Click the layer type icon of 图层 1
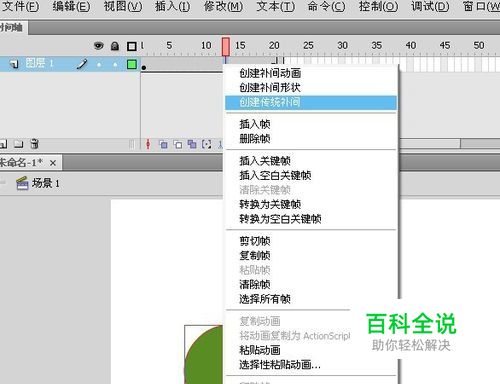Screen dimensions: 500x384 click(x=14, y=64)
